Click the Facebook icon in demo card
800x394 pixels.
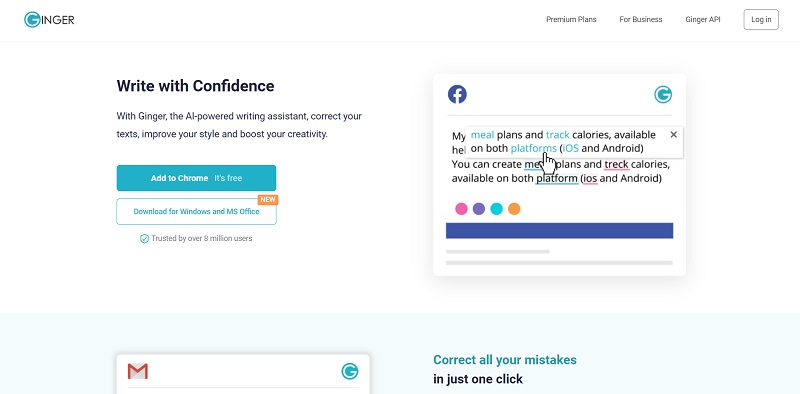point(457,94)
